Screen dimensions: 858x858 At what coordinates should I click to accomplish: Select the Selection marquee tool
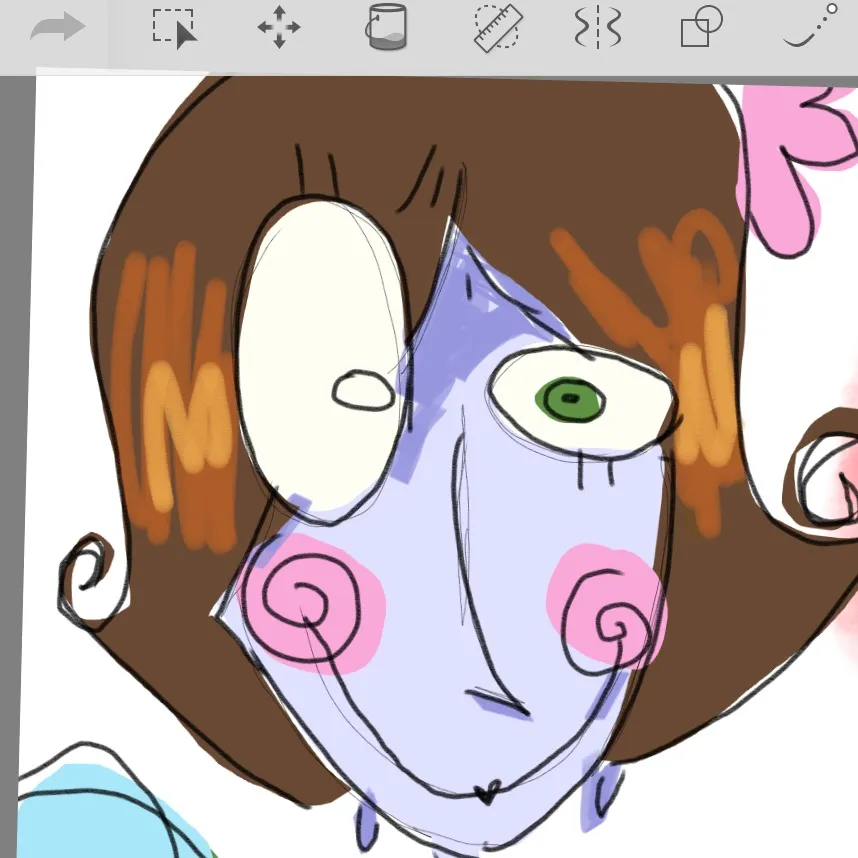click(174, 28)
